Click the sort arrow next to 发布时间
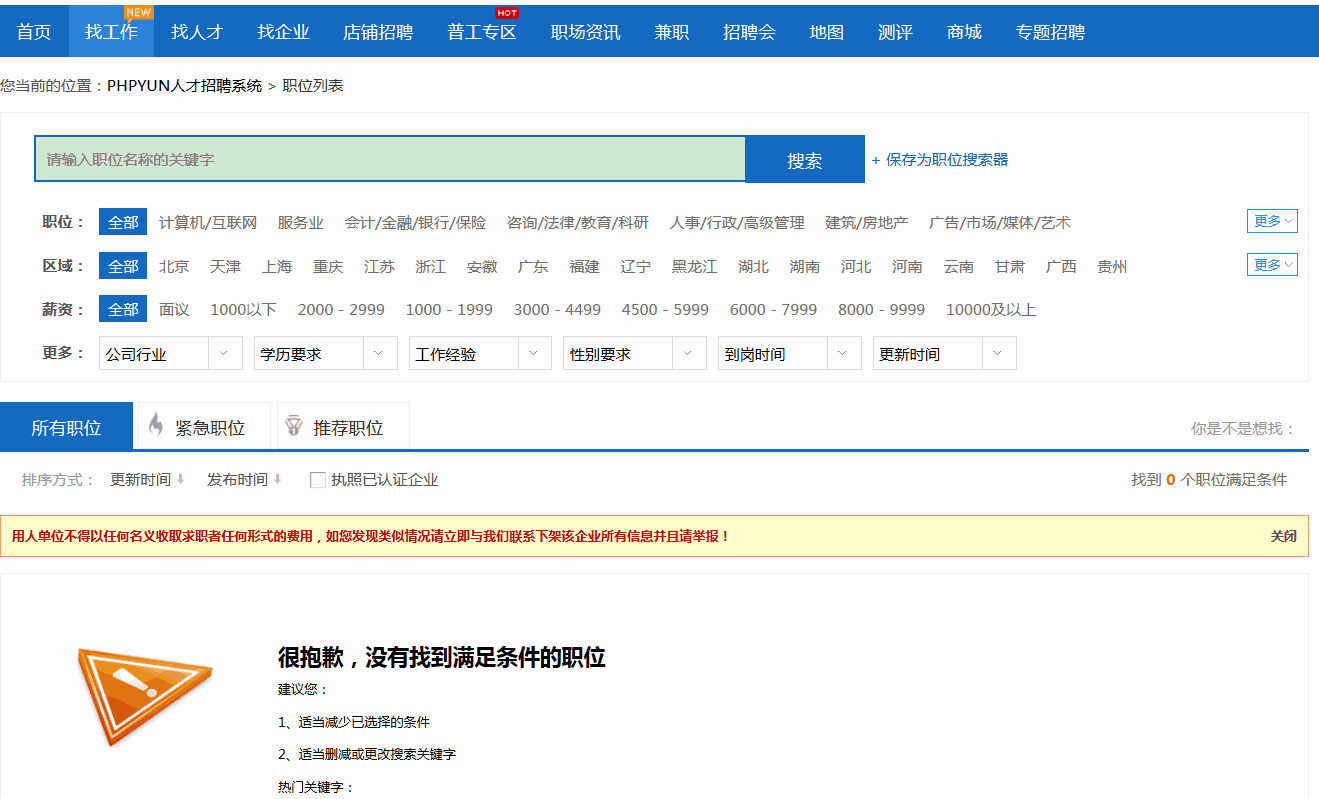Screen dimensions: 1319x799 pyautogui.click(x=277, y=480)
